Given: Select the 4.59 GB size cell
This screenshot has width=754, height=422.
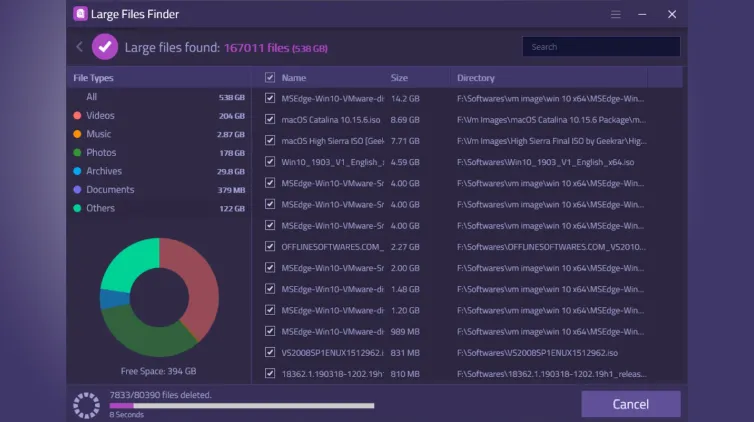Looking at the screenshot, I should 405,162.
